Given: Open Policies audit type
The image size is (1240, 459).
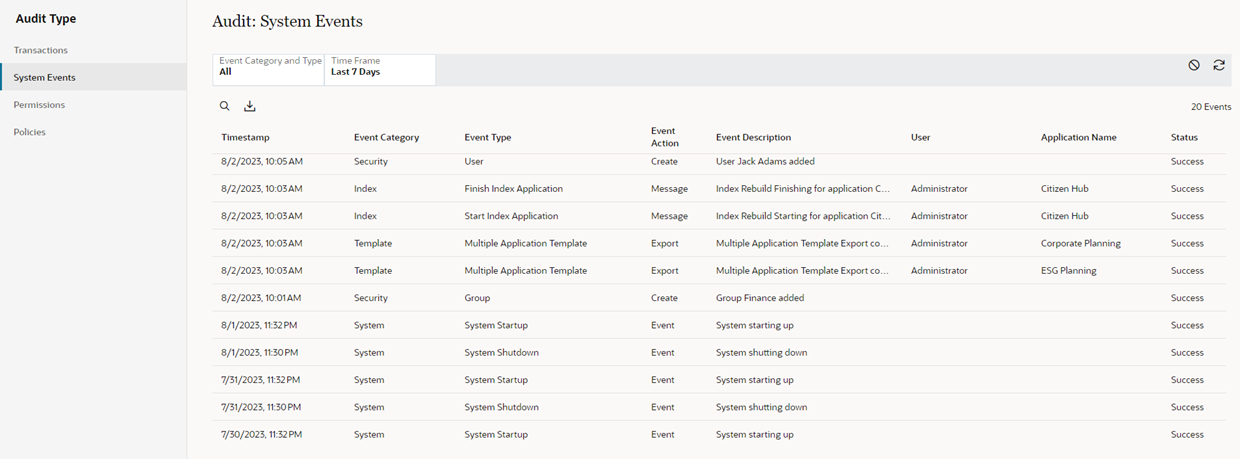Looking at the screenshot, I should 29,132.
